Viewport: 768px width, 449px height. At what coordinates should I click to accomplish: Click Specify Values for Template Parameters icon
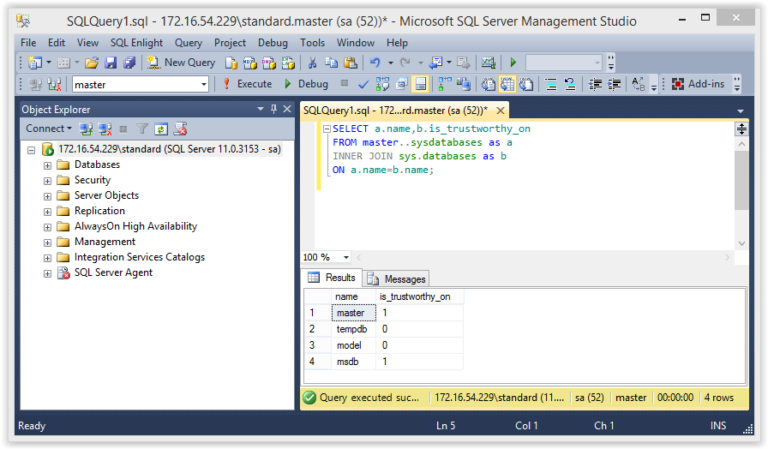coord(638,84)
